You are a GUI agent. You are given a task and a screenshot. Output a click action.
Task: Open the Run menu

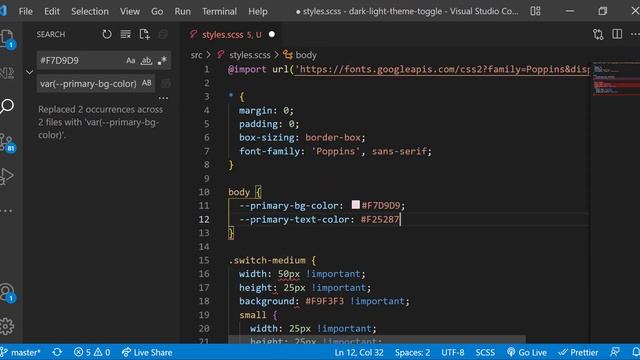click(x=182, y=11)
